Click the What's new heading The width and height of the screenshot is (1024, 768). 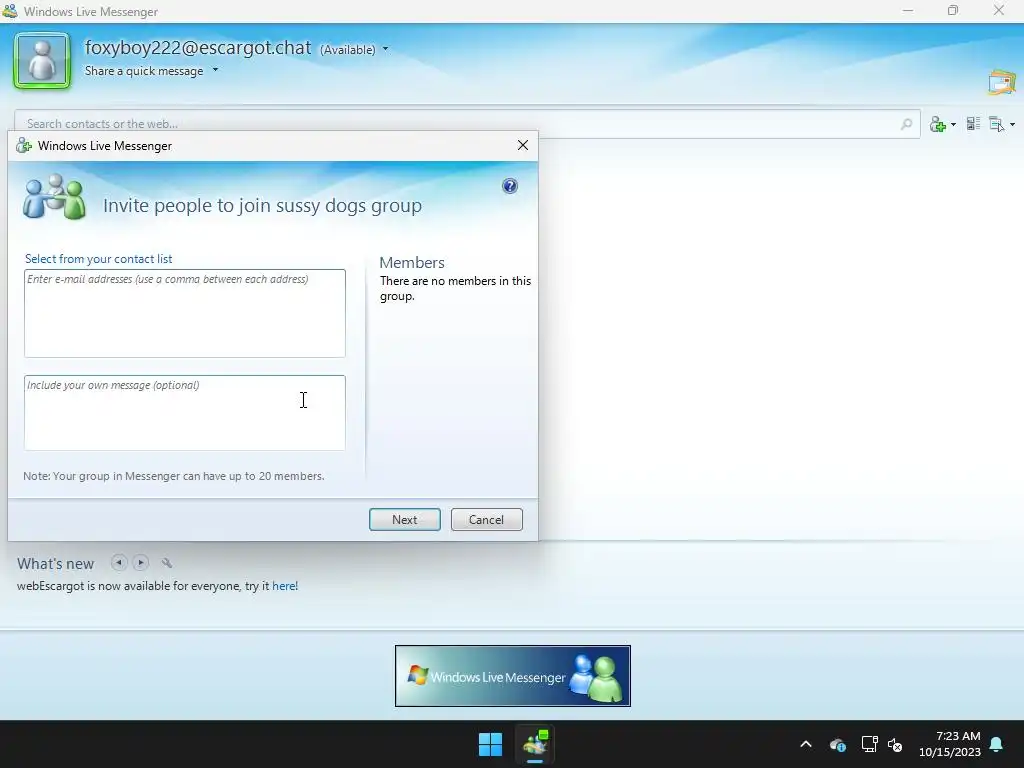tap(56, 564)
